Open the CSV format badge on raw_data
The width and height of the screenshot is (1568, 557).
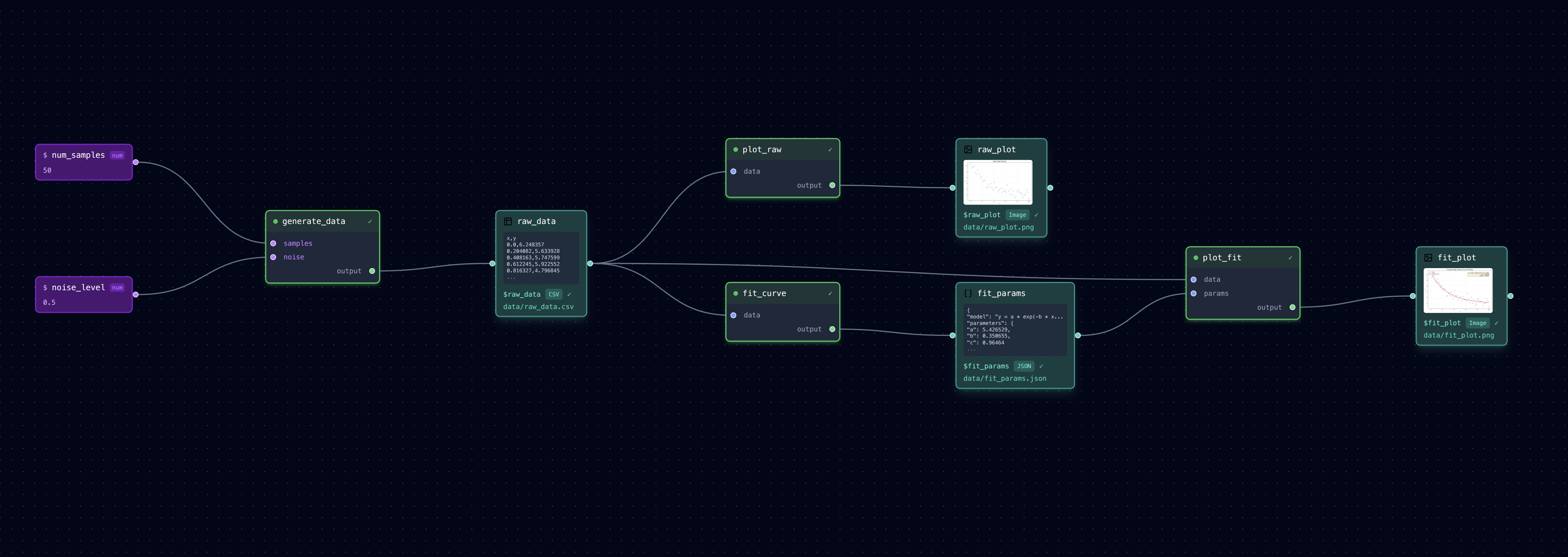tap(553, 294)
